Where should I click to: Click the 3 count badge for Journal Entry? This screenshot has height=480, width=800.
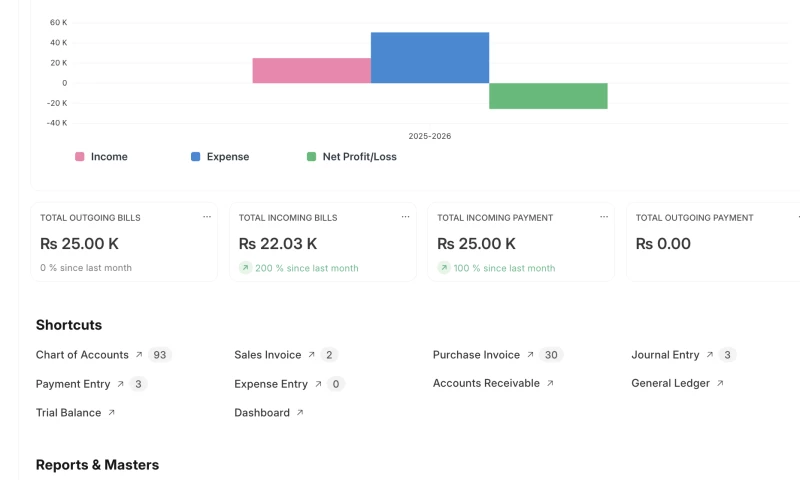click(728, 355)
